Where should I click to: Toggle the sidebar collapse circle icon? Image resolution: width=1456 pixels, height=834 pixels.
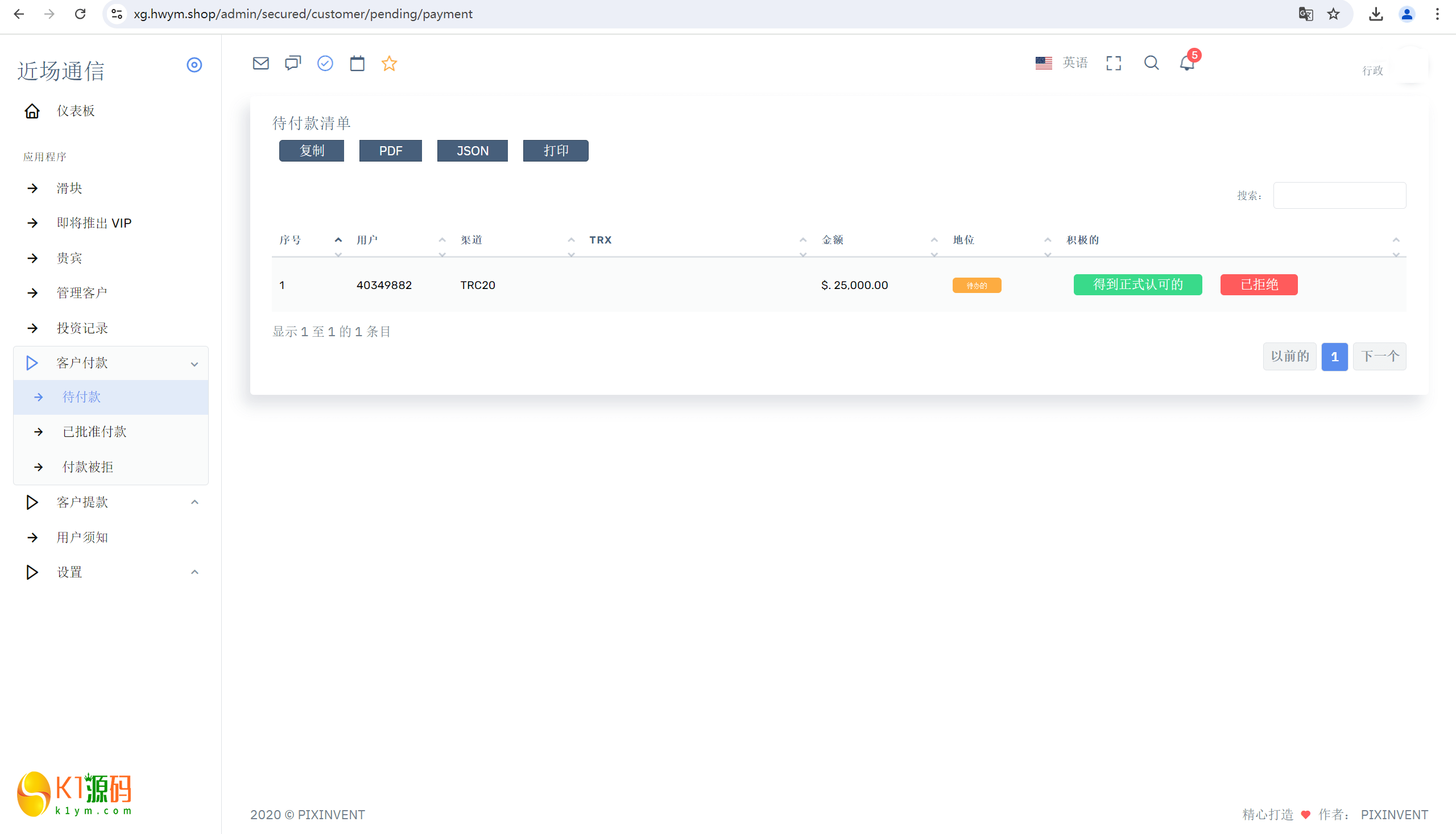click(194, 65)
